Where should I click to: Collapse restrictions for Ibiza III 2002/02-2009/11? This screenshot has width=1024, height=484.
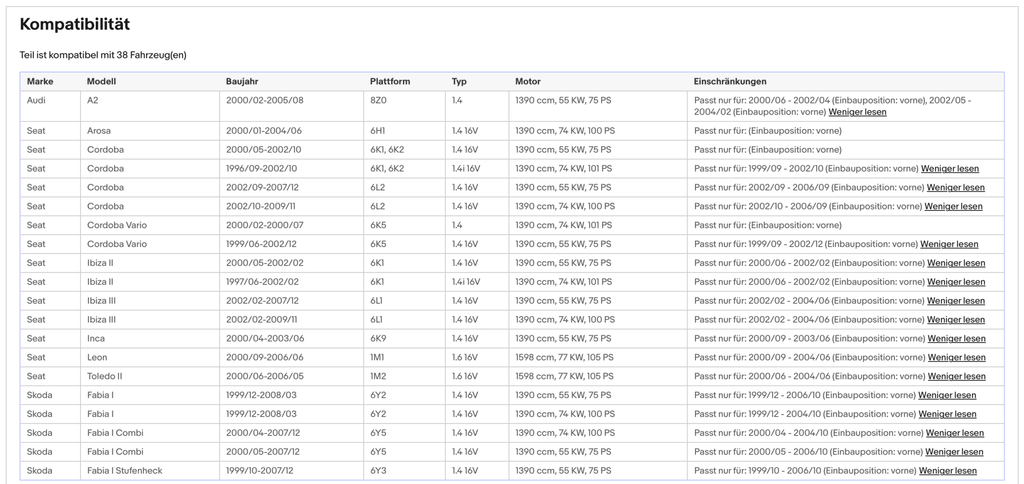pyautogui.click(x=956, y=320)
